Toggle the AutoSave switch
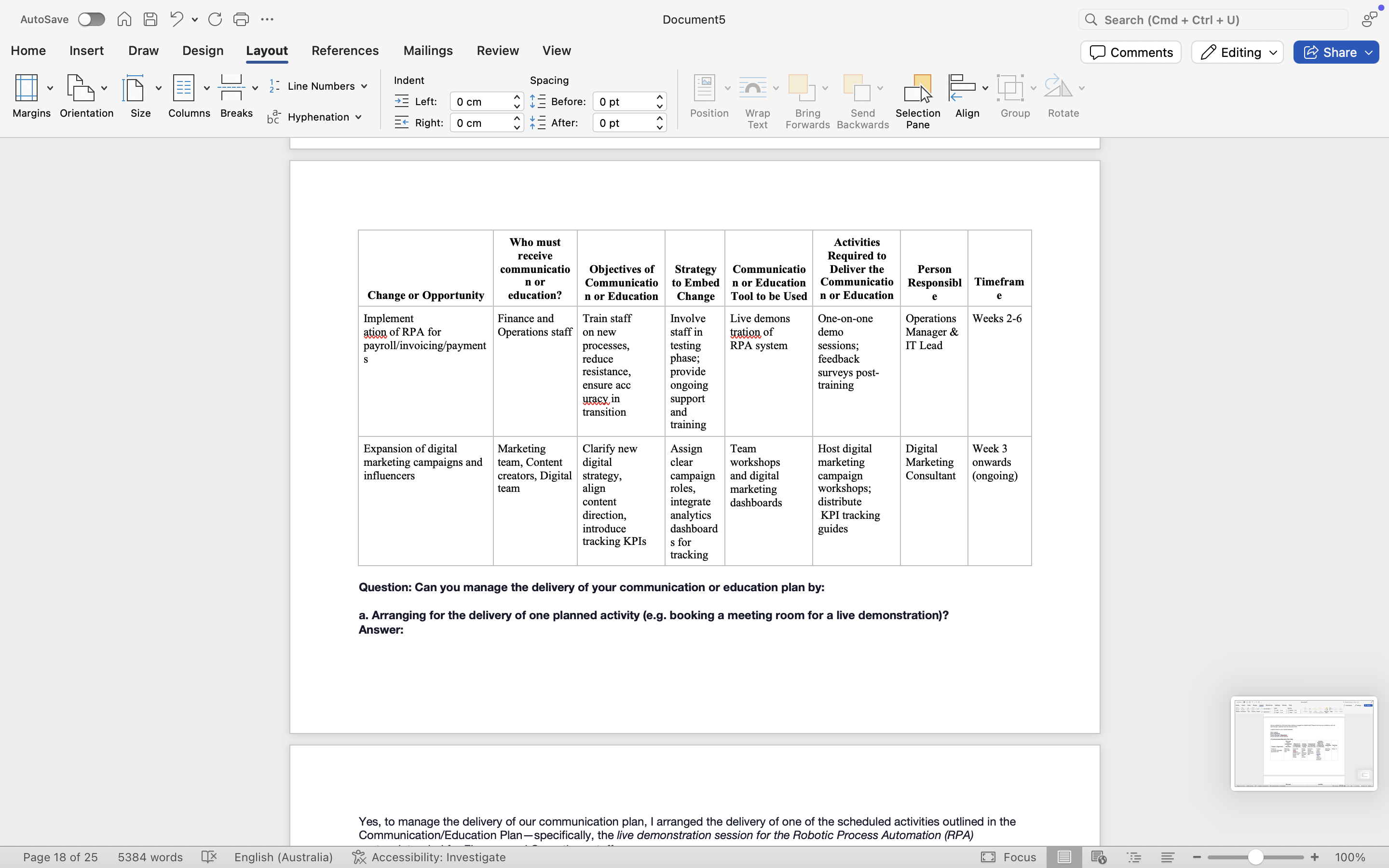The image size is (1389, 868). pyautogui.click(x=91, y=19)
